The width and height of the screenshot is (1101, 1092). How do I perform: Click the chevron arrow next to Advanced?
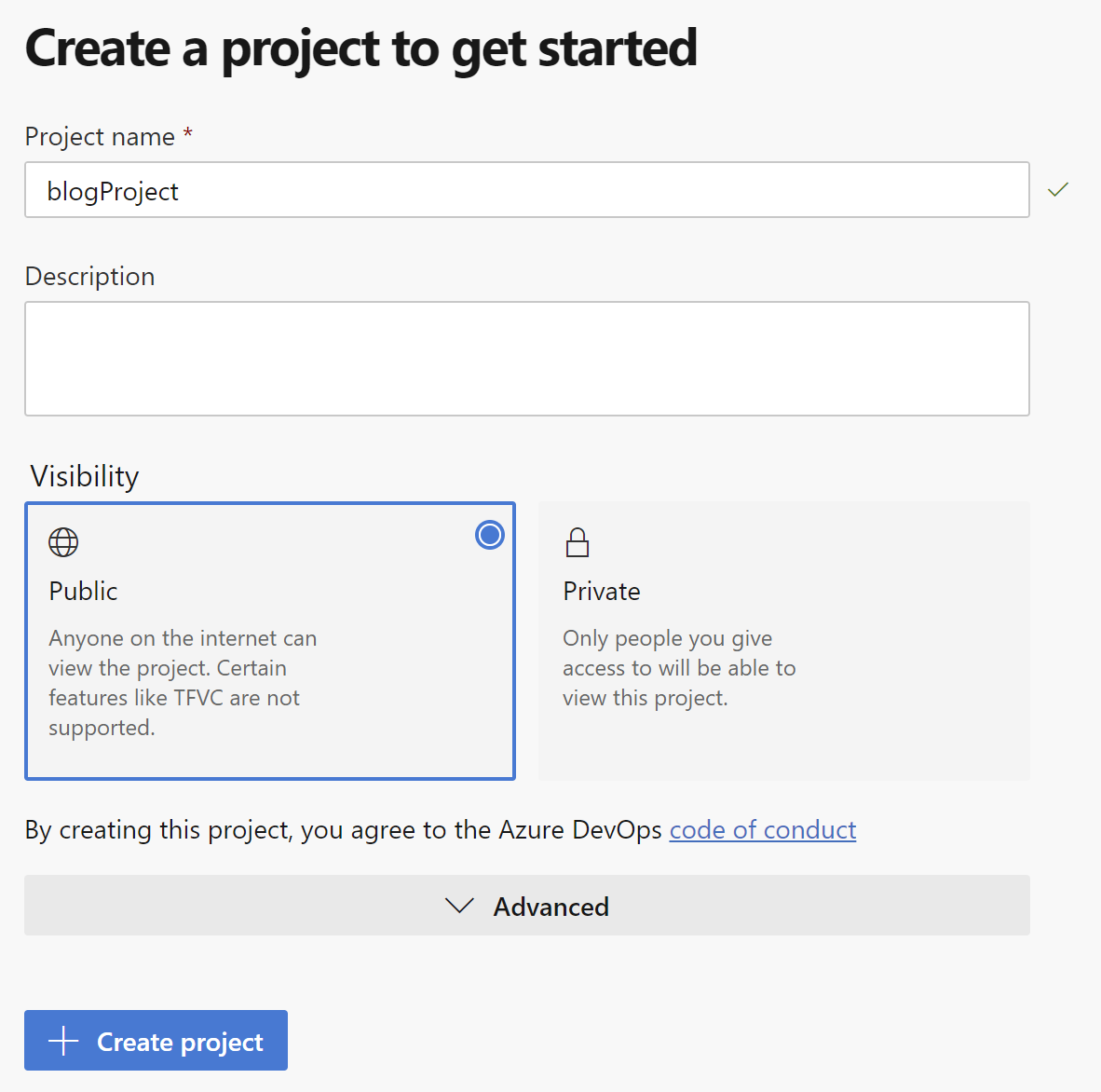(x=460, y=906)
